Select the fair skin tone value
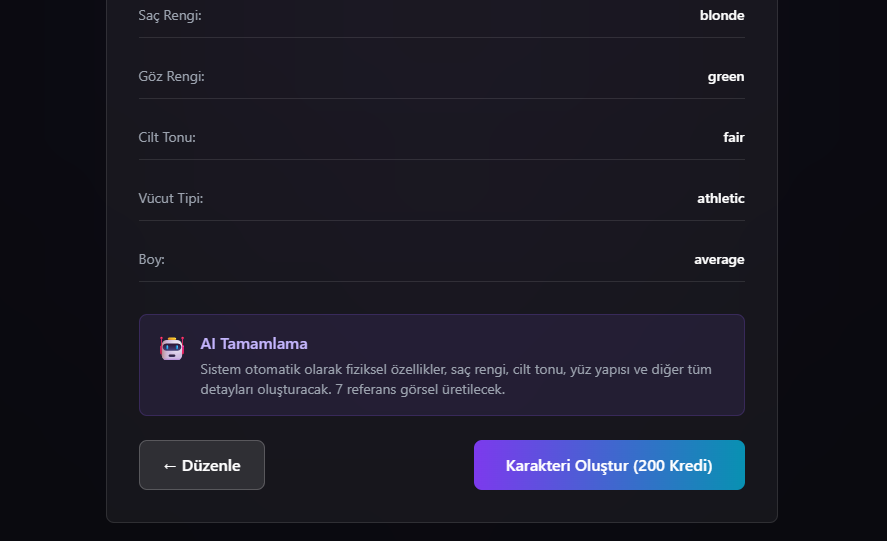 click(x=734, y=138)
